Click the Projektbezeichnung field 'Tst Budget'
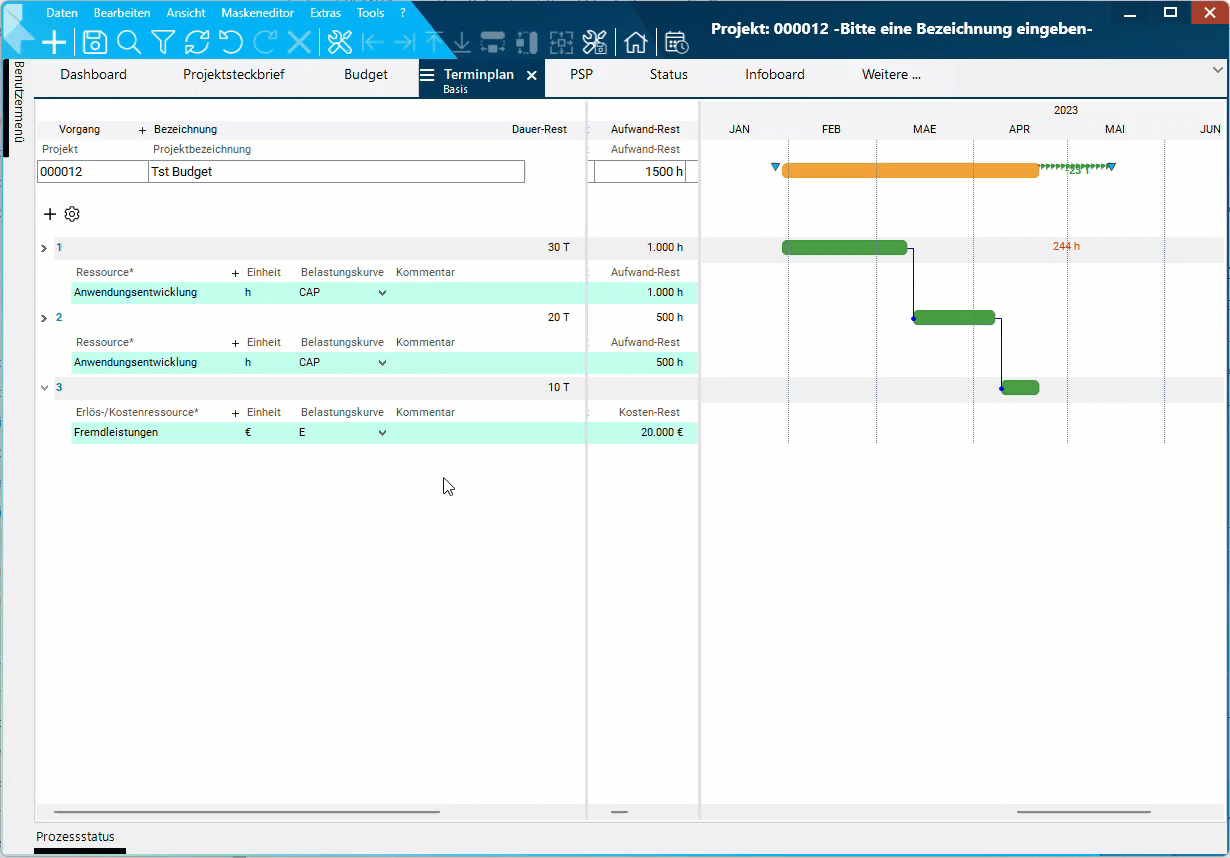Screen dimensions: 1230x858 [x=336, y=172]
